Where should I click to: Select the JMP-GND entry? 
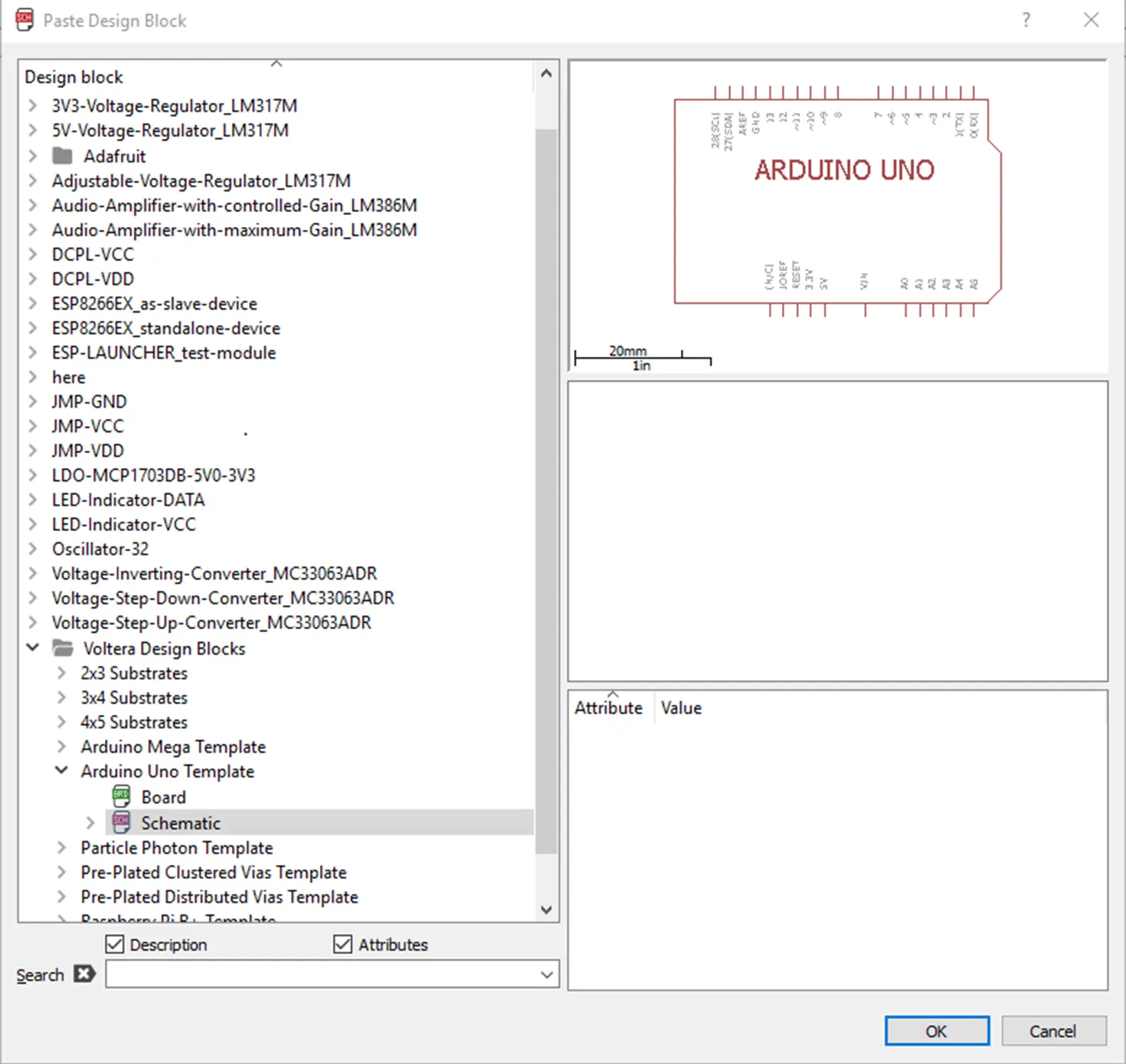pyautogui.click(x=89, y=401)
